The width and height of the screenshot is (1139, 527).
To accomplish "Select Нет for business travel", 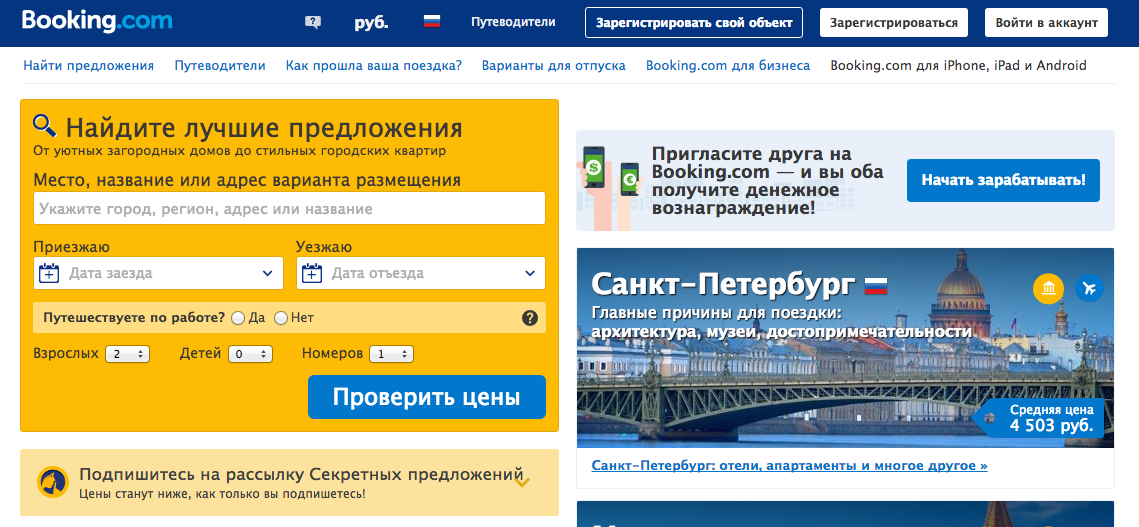I will tap(281, 318).
